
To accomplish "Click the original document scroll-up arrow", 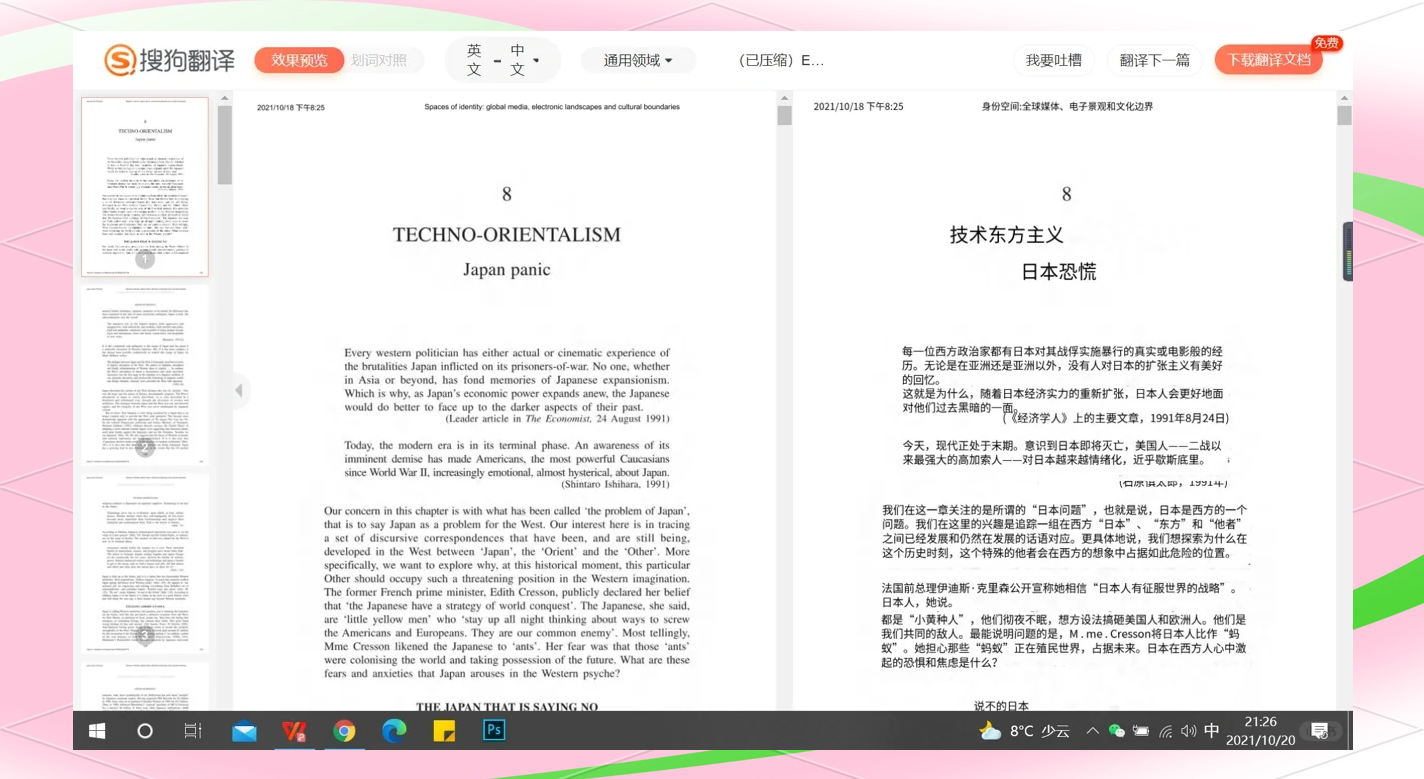I will [784, 98].
